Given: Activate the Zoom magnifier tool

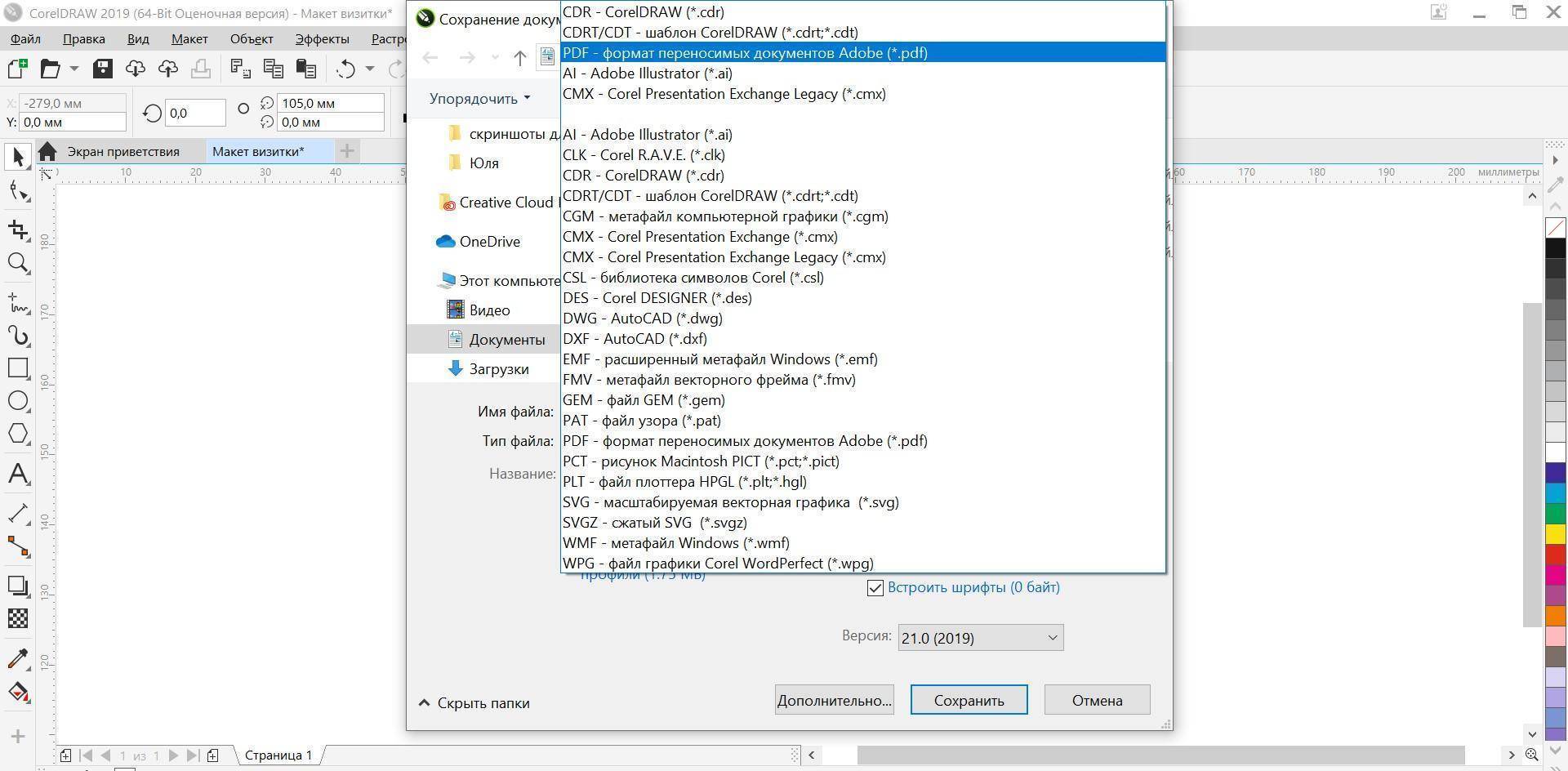Looking at the screenshot, I should click(x=18, y=263).
